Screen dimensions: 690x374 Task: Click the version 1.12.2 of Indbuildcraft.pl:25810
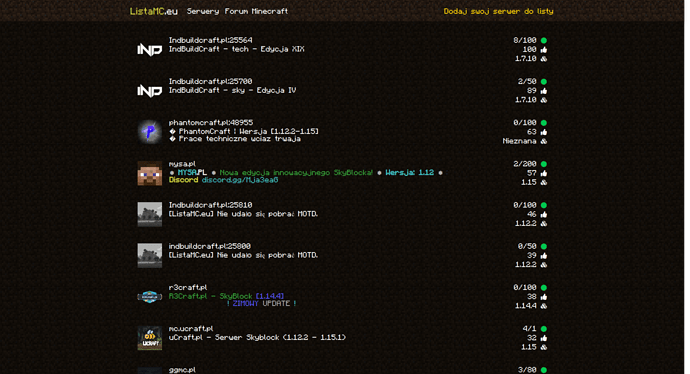525,224
